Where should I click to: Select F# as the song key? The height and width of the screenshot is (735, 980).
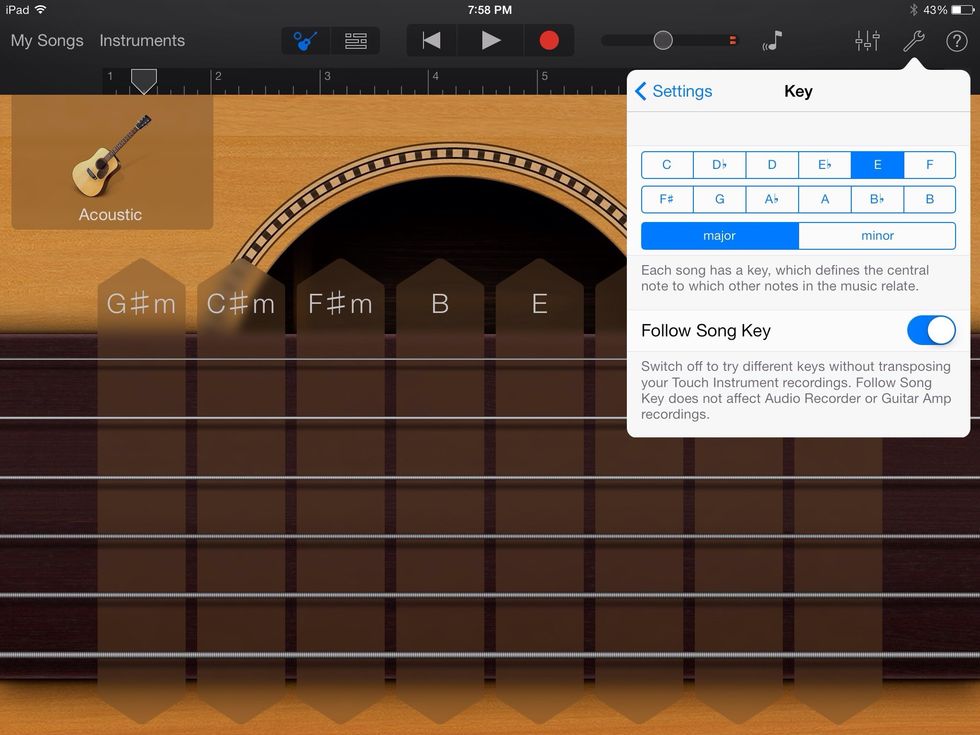666,199
